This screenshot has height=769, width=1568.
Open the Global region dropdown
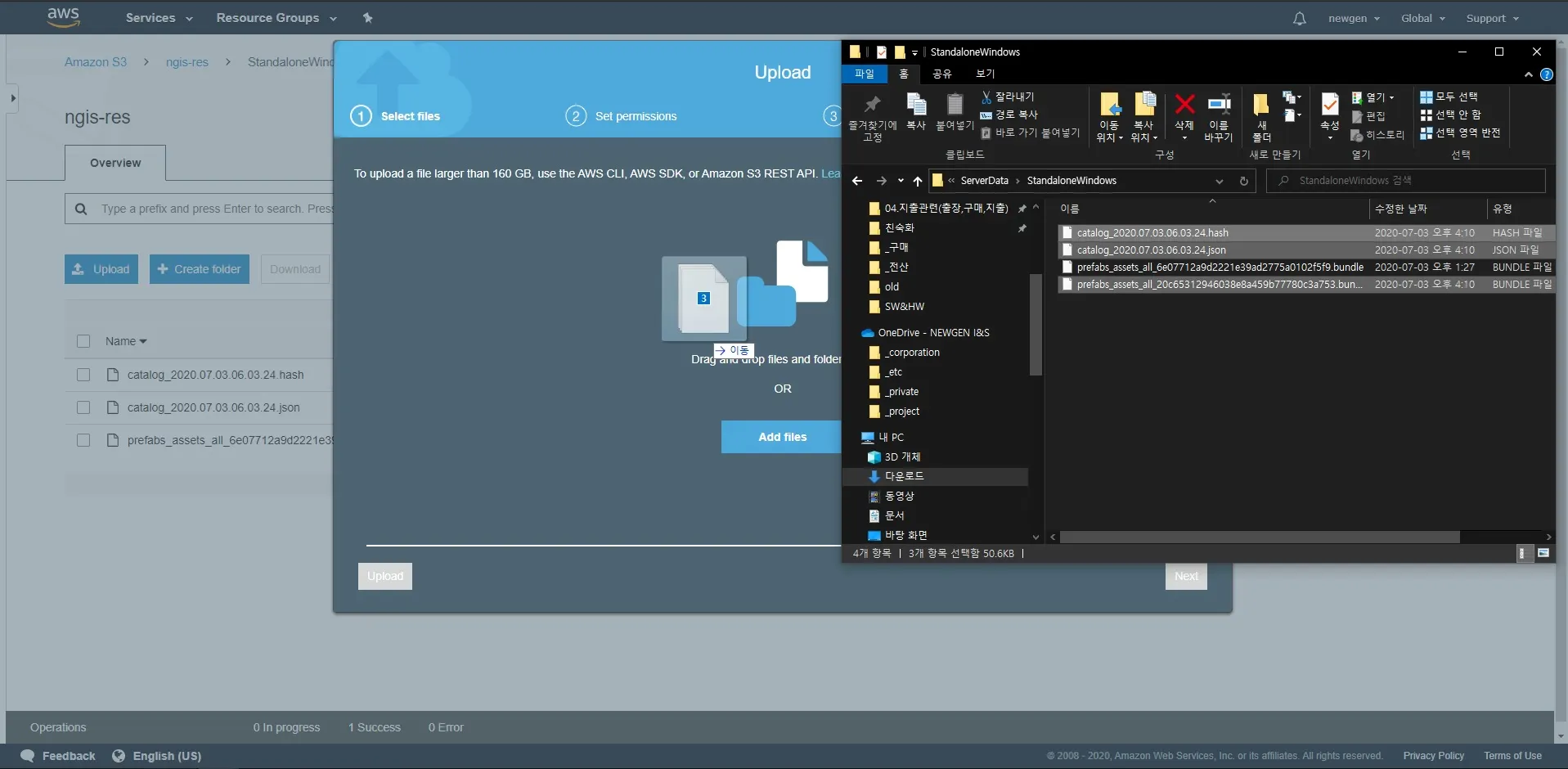1423,18
